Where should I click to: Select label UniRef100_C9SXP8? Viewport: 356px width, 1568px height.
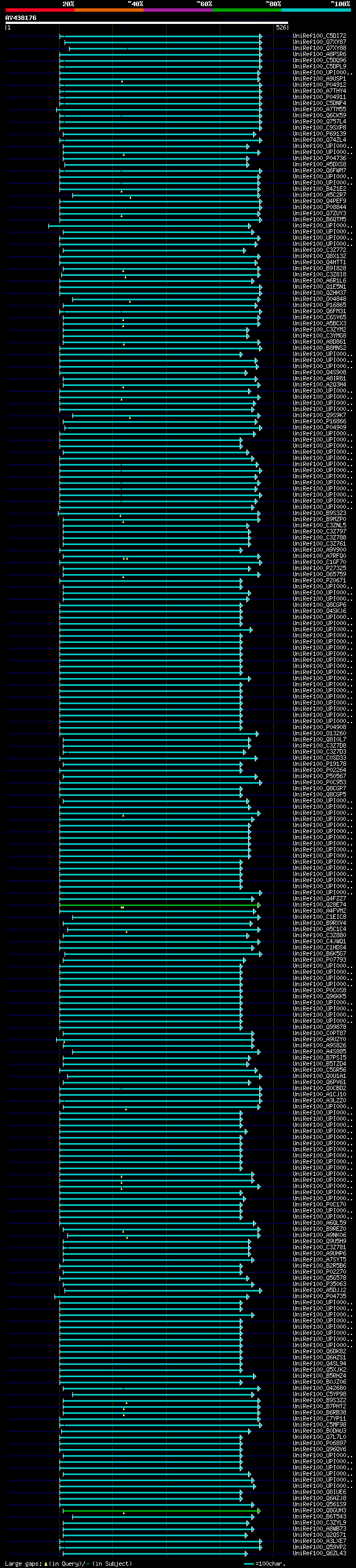319,128
